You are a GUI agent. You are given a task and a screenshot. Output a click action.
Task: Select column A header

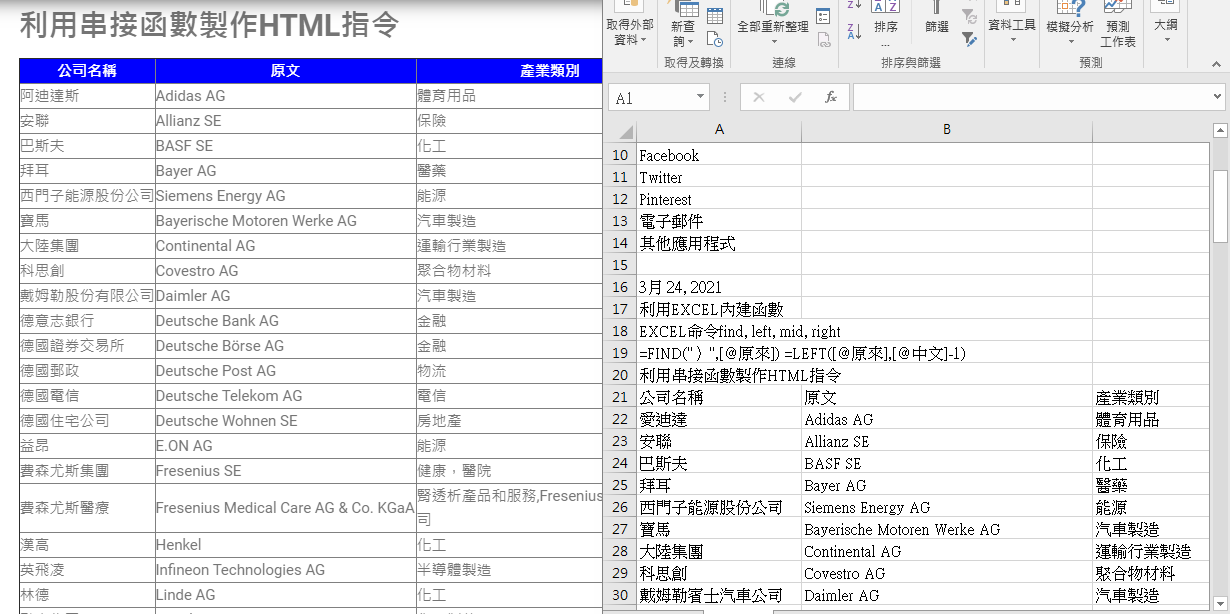pos(719,130)
